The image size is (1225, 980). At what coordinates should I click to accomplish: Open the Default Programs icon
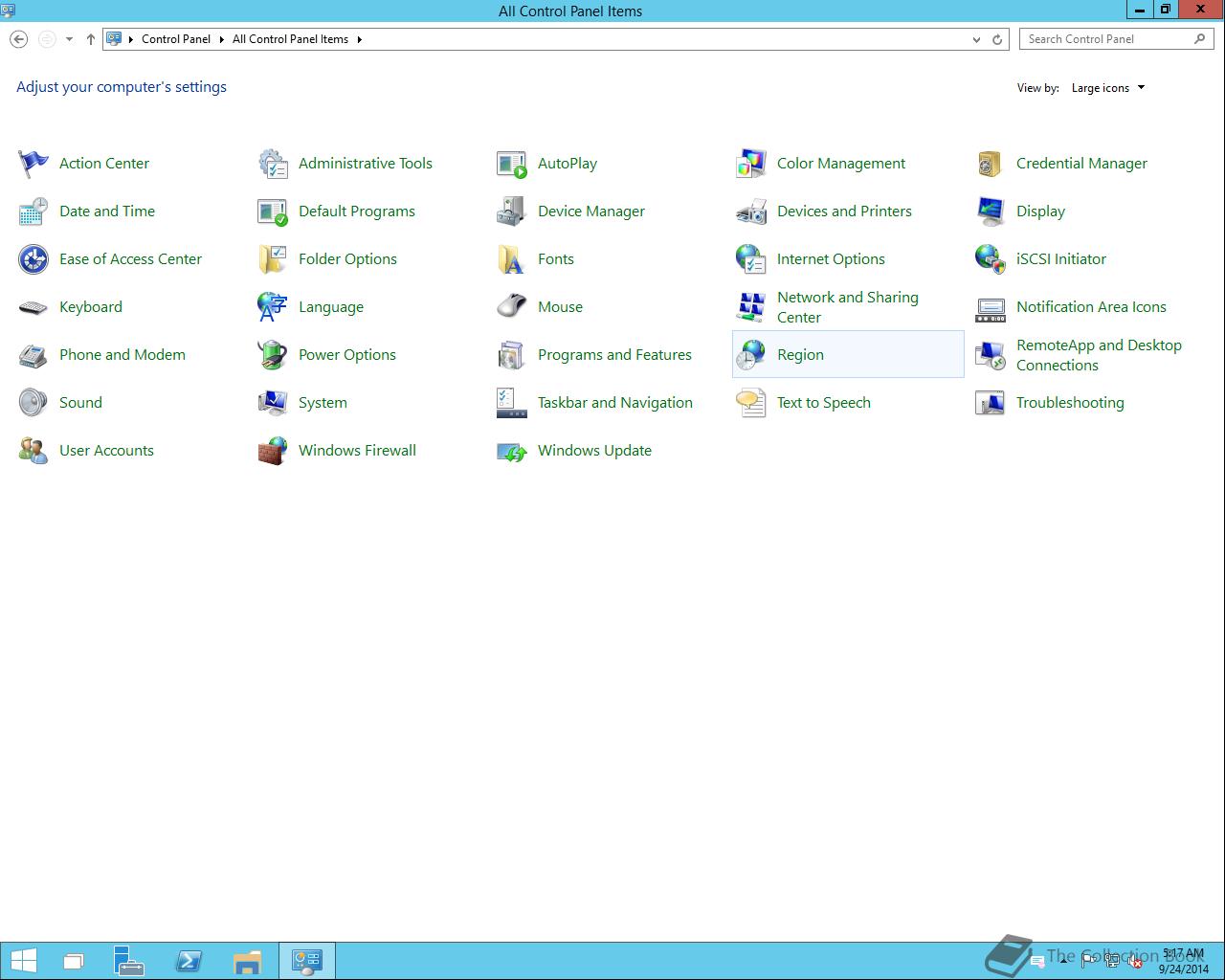click(273, 212)
